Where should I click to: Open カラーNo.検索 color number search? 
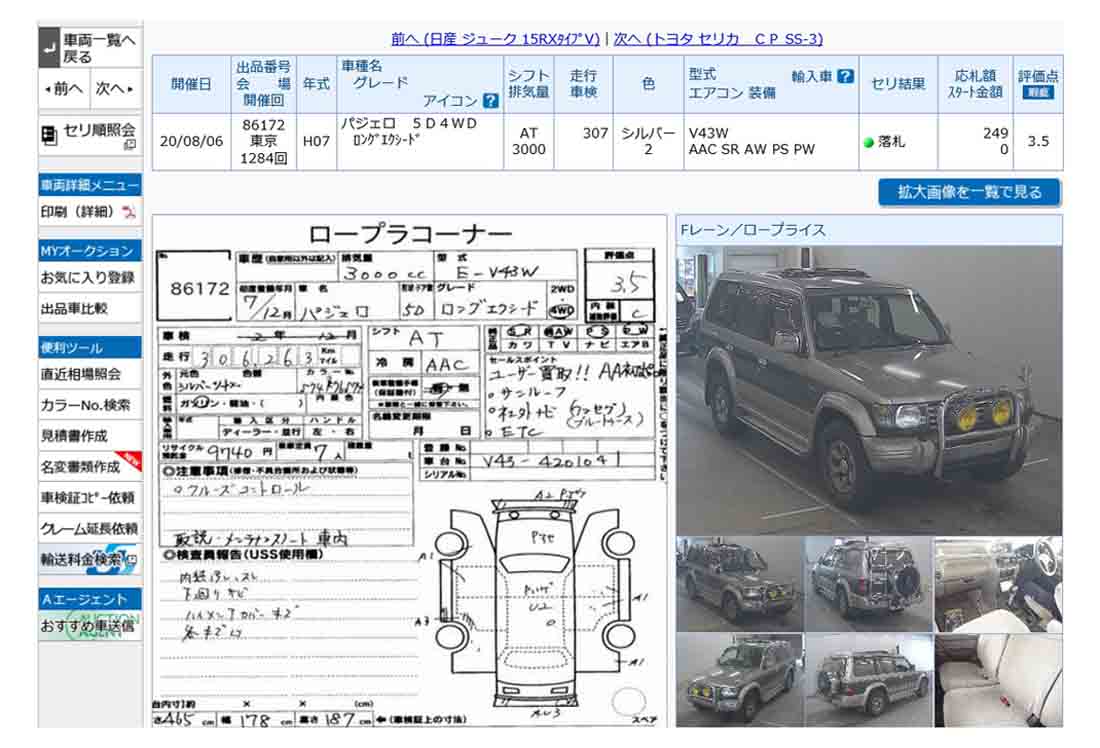click(90, 406)
